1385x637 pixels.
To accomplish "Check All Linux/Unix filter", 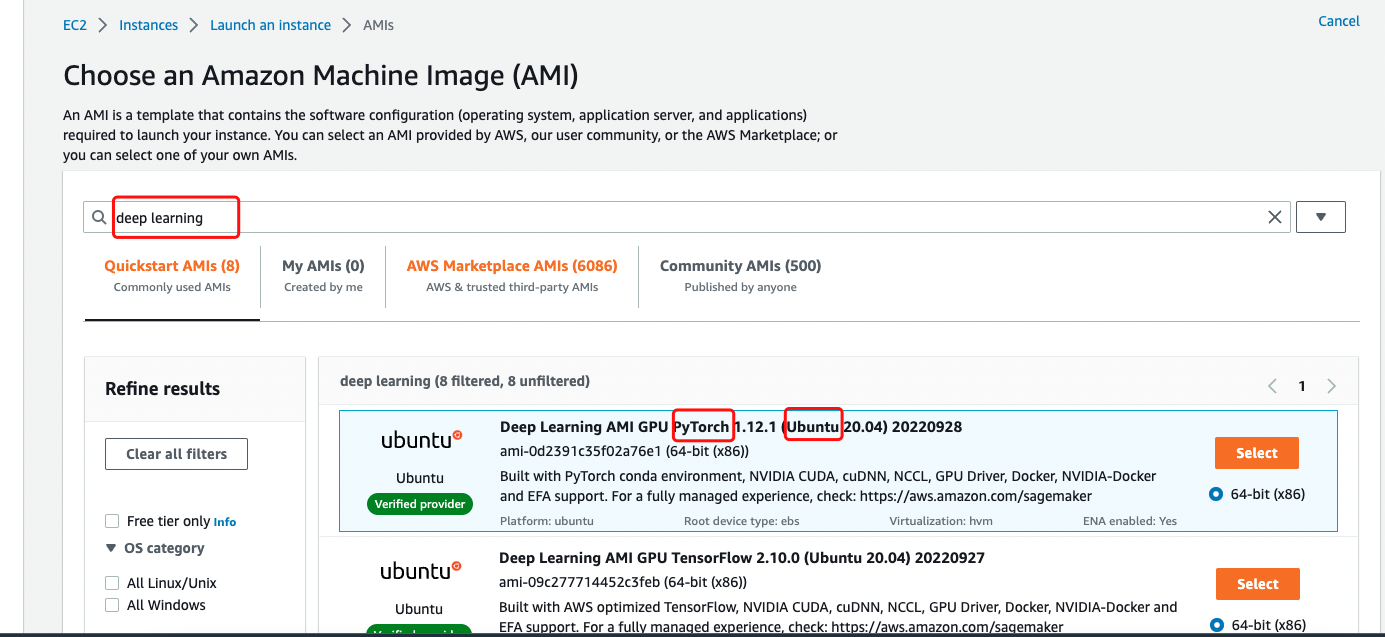I will (113, 583).
